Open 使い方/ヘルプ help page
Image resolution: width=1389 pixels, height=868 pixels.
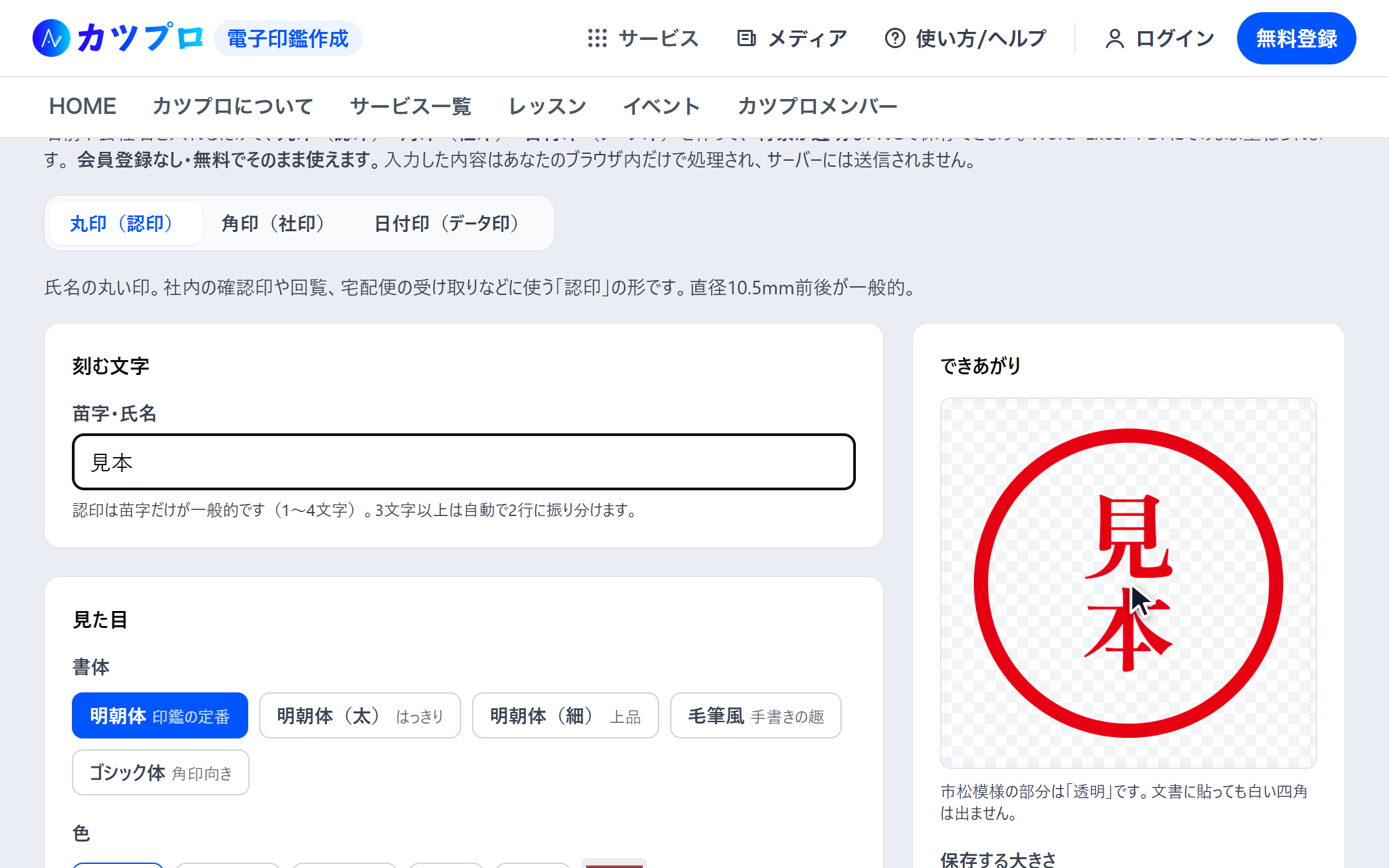click(x=966, y=38)
